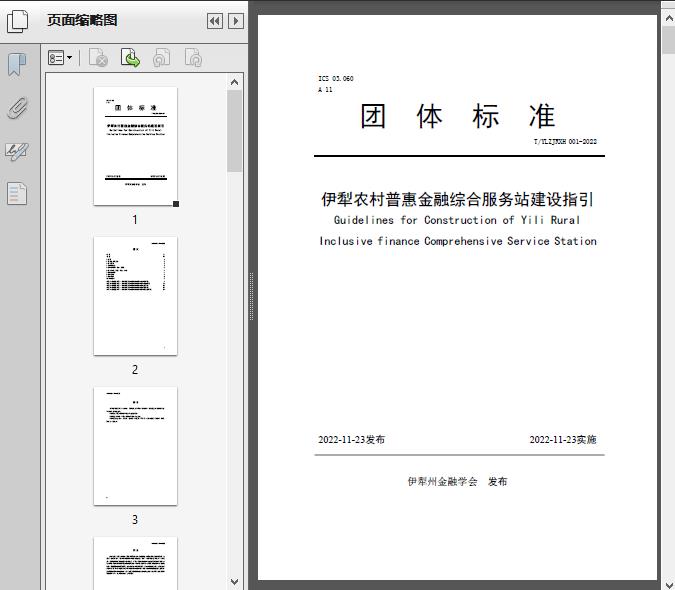Click the standard number T/YLZJRXH 001-2022
This screenshot has width=675, height=590.
click(x=565, y=142)
